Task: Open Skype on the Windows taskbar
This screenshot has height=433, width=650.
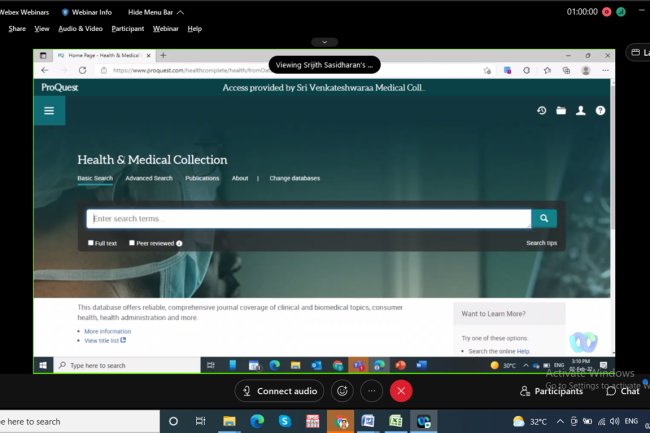Action: click(285, 421)
